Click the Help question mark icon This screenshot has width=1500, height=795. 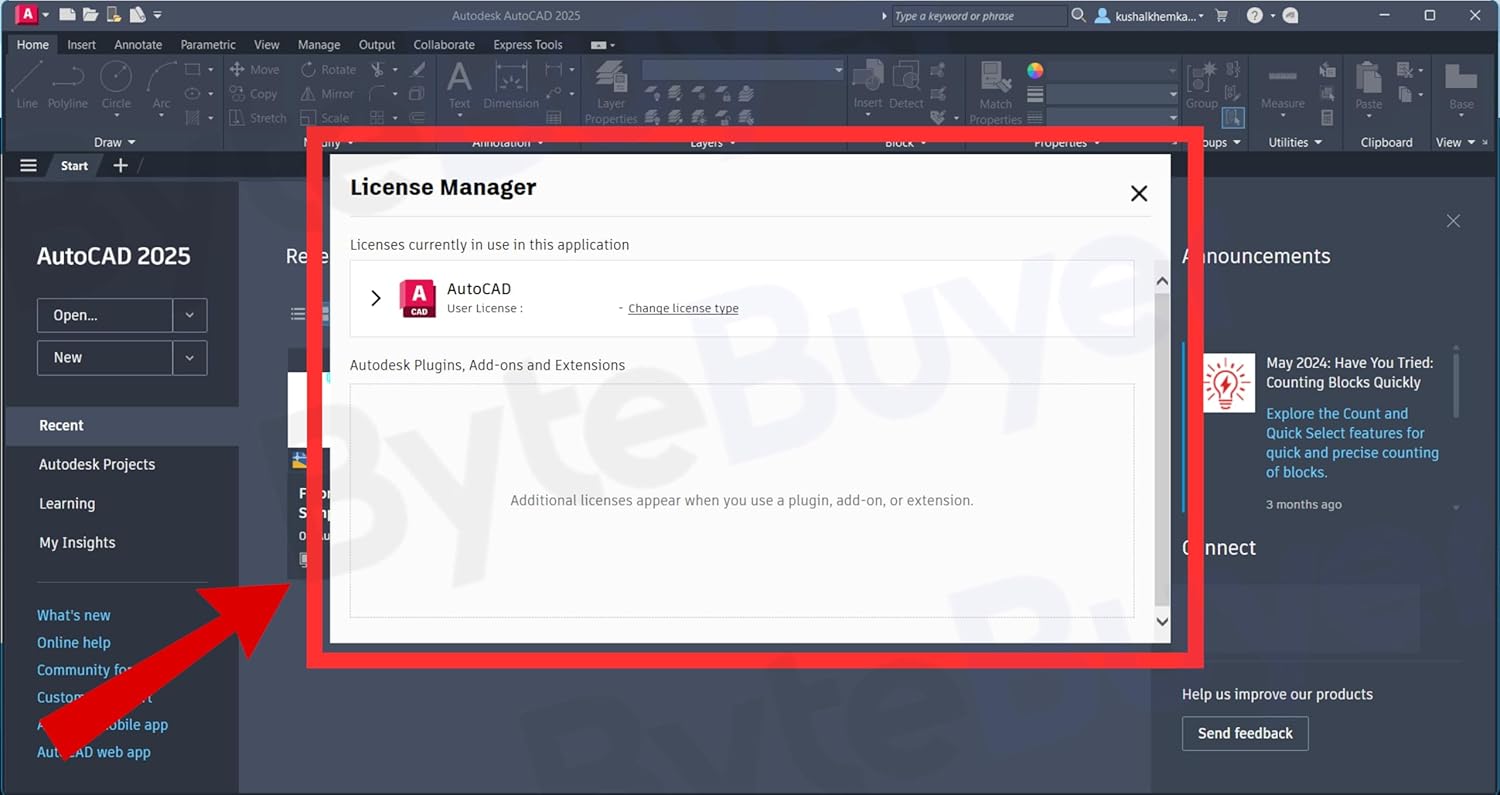click(x=1255, y=15)
